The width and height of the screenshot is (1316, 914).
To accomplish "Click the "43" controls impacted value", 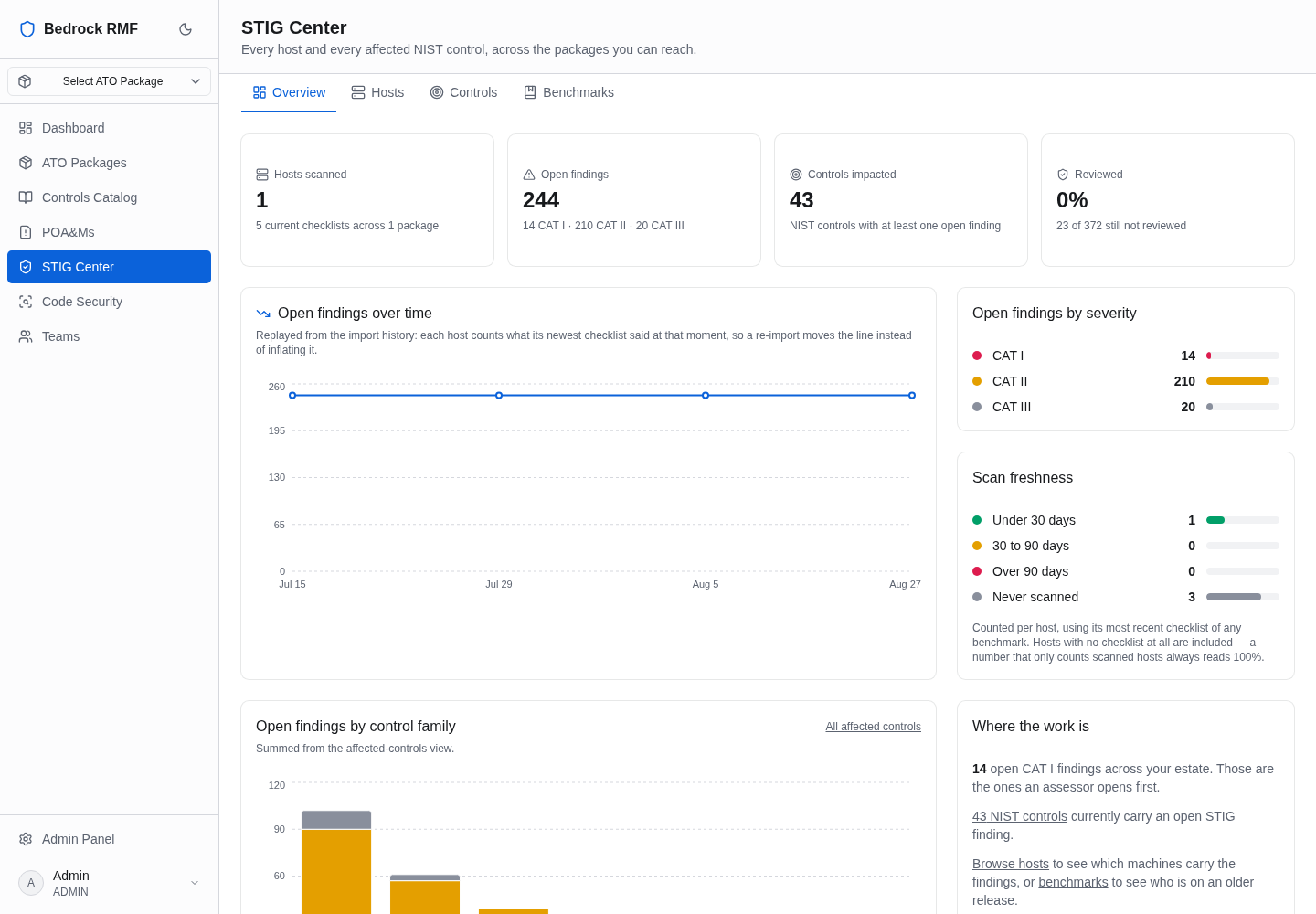I will tap(801, 200).
